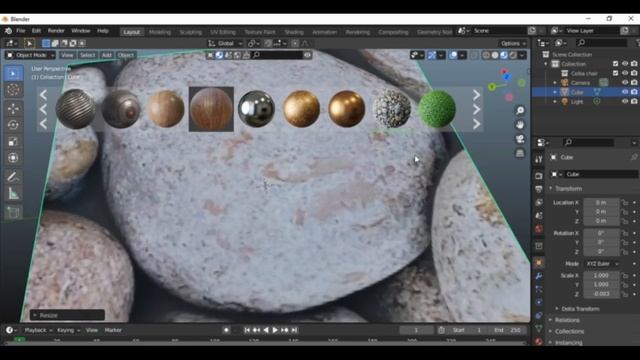
Task: Toggle the camera view icon
Action: pyautogui.click(x=520, y=139)
